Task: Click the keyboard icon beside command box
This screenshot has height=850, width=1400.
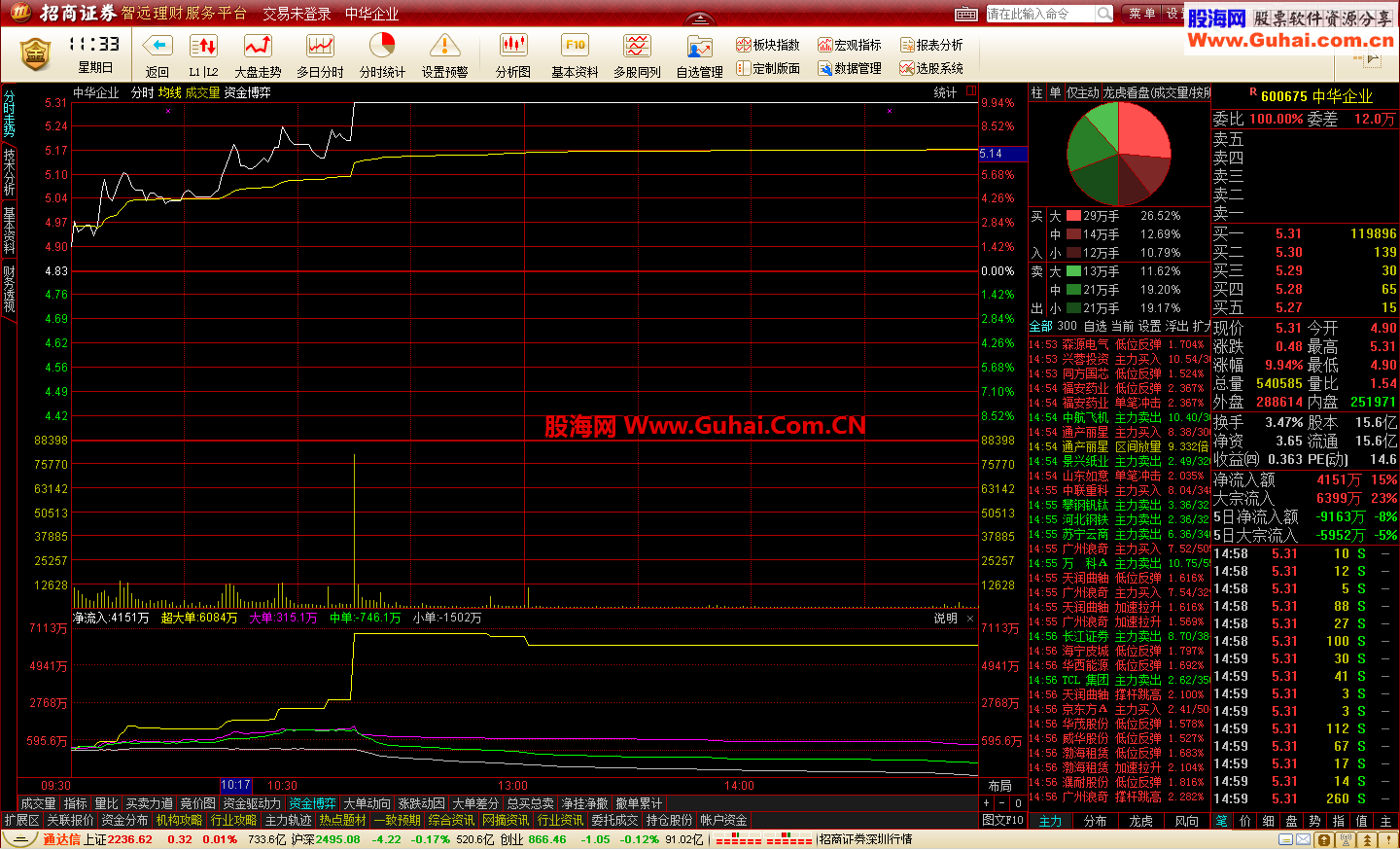Action: (966, 14)
